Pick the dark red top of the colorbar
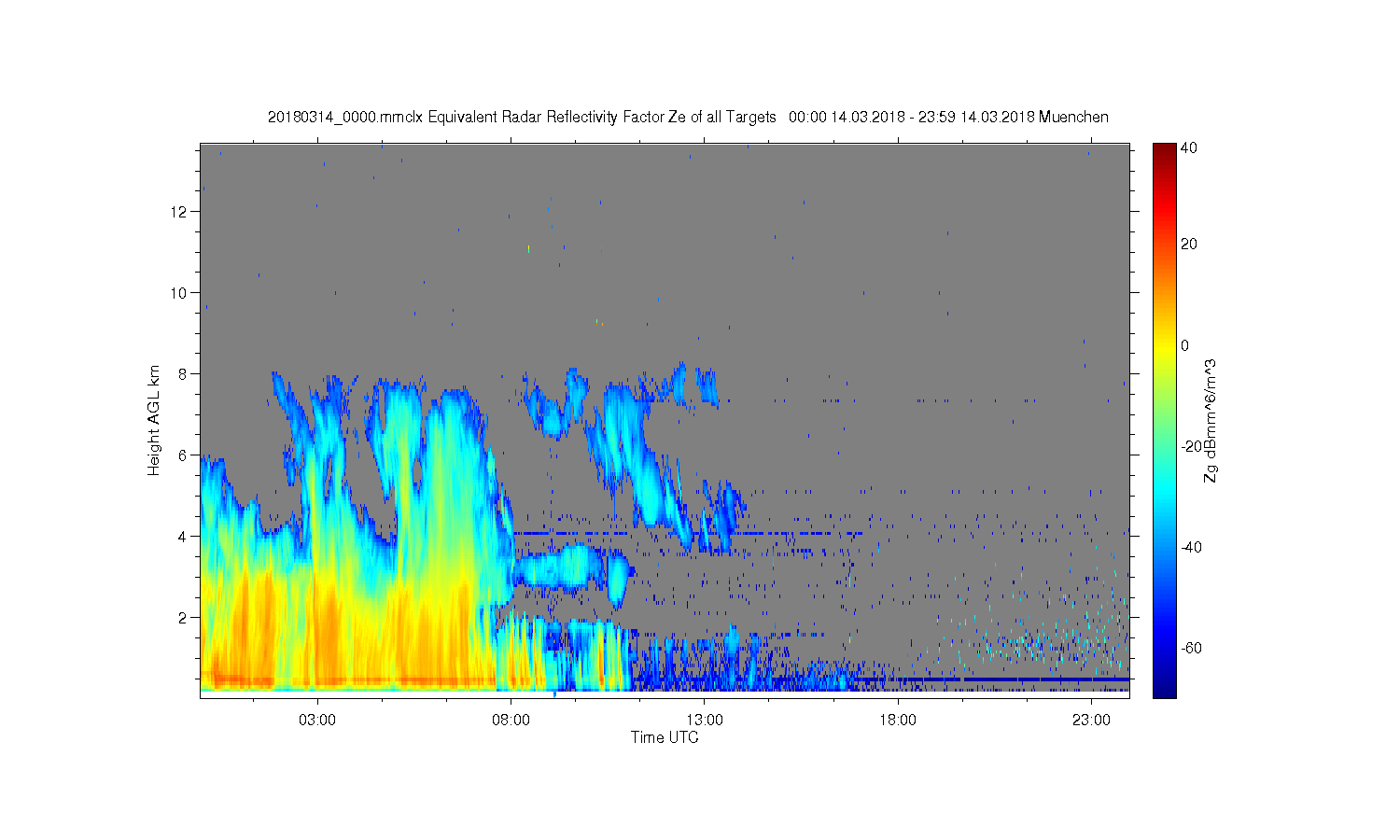The height and width of the screenshot is (840, 1400). pos(1164,149)
